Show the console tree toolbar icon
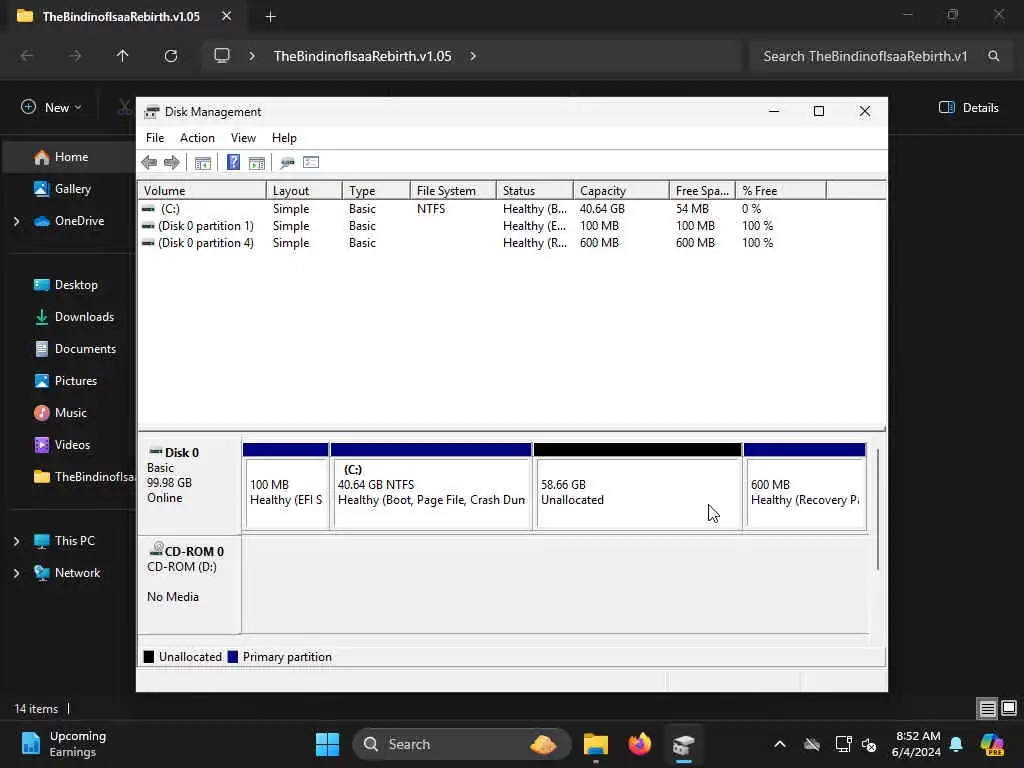The image size is (1024, 768). coord(202,163)
